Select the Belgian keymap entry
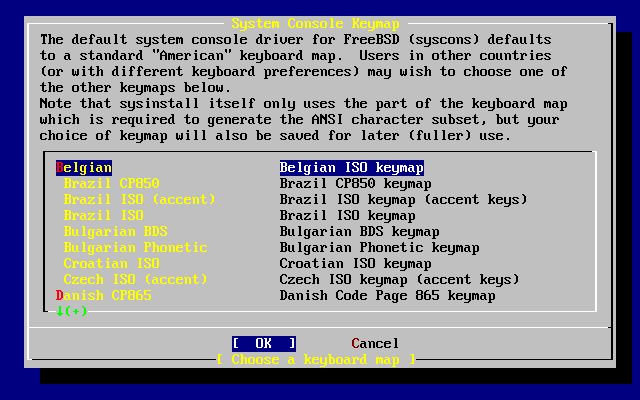Viewport: 640px width, 400px height. 84,168
